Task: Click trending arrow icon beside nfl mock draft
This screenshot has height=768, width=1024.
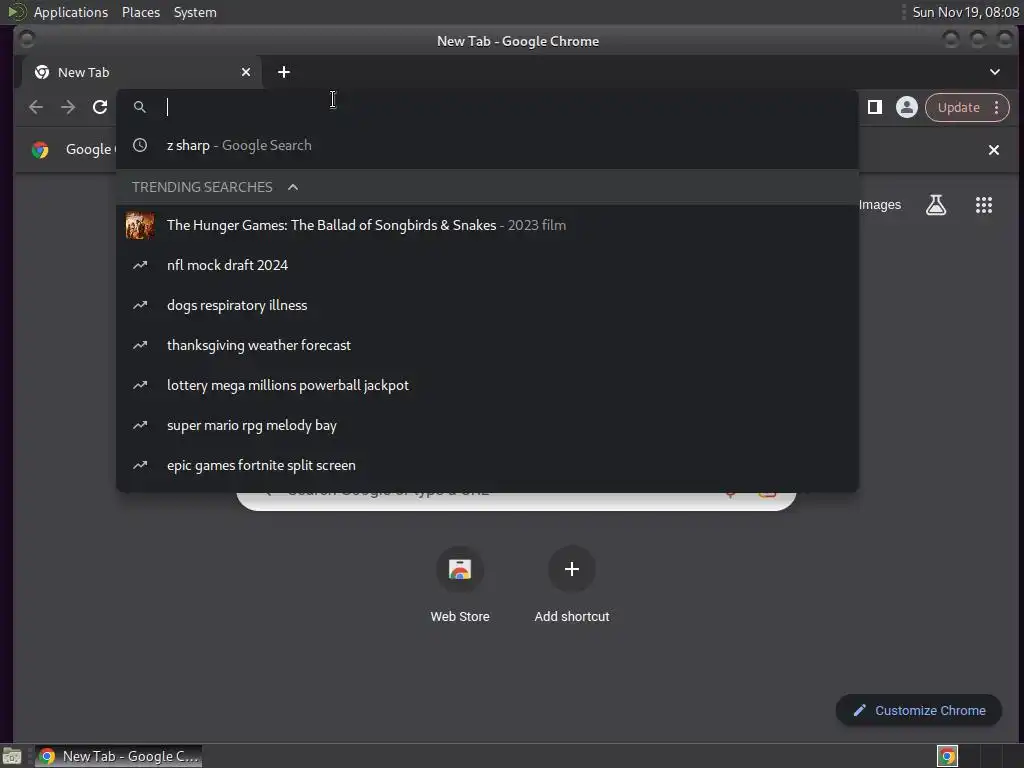Action: 140,265
